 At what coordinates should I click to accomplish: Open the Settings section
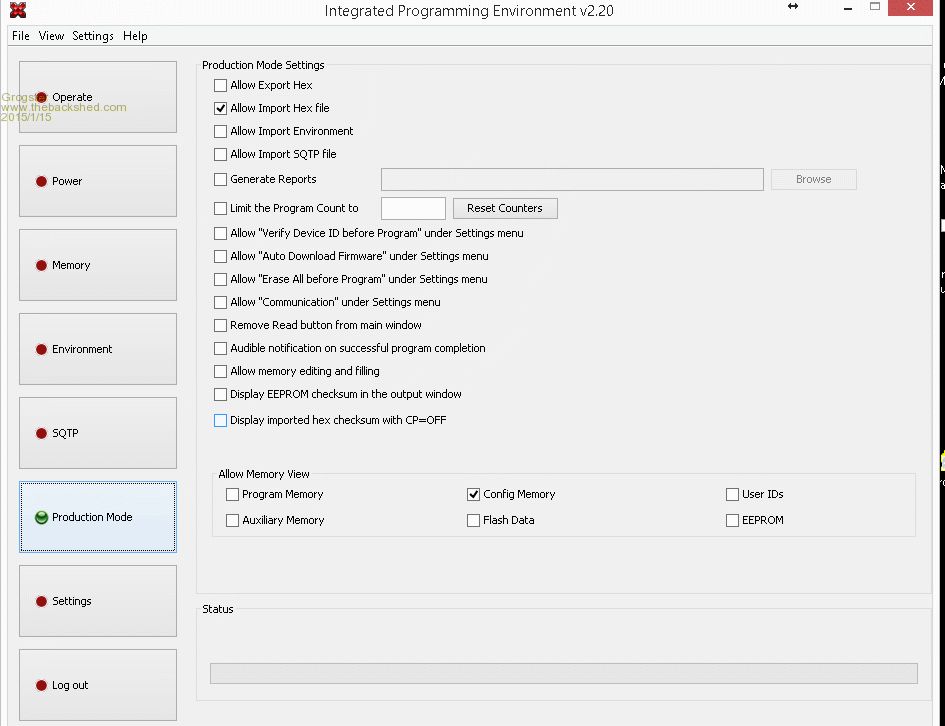point(97,601)
